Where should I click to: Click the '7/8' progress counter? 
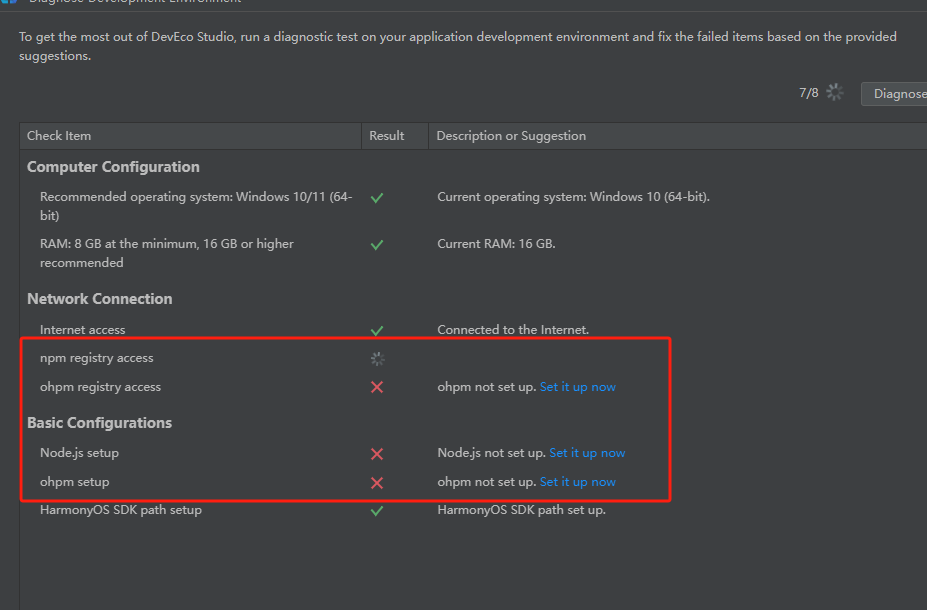809,93
